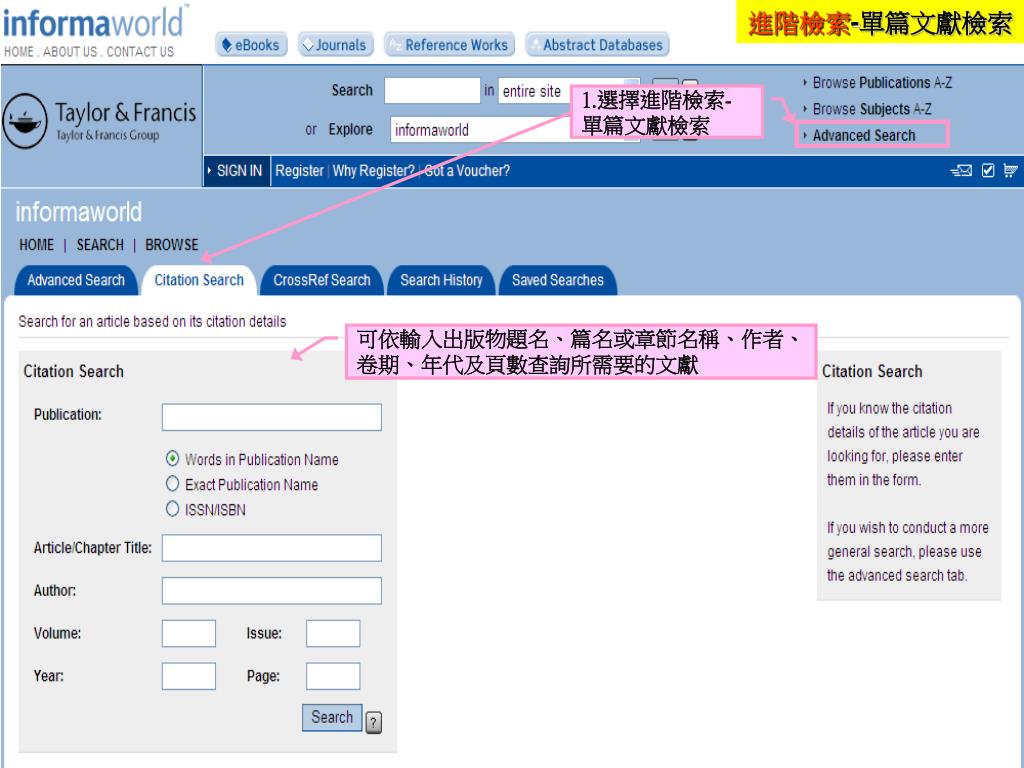Click the checkmark marked-list icon

pyautogui.click(x=988, y=170)
